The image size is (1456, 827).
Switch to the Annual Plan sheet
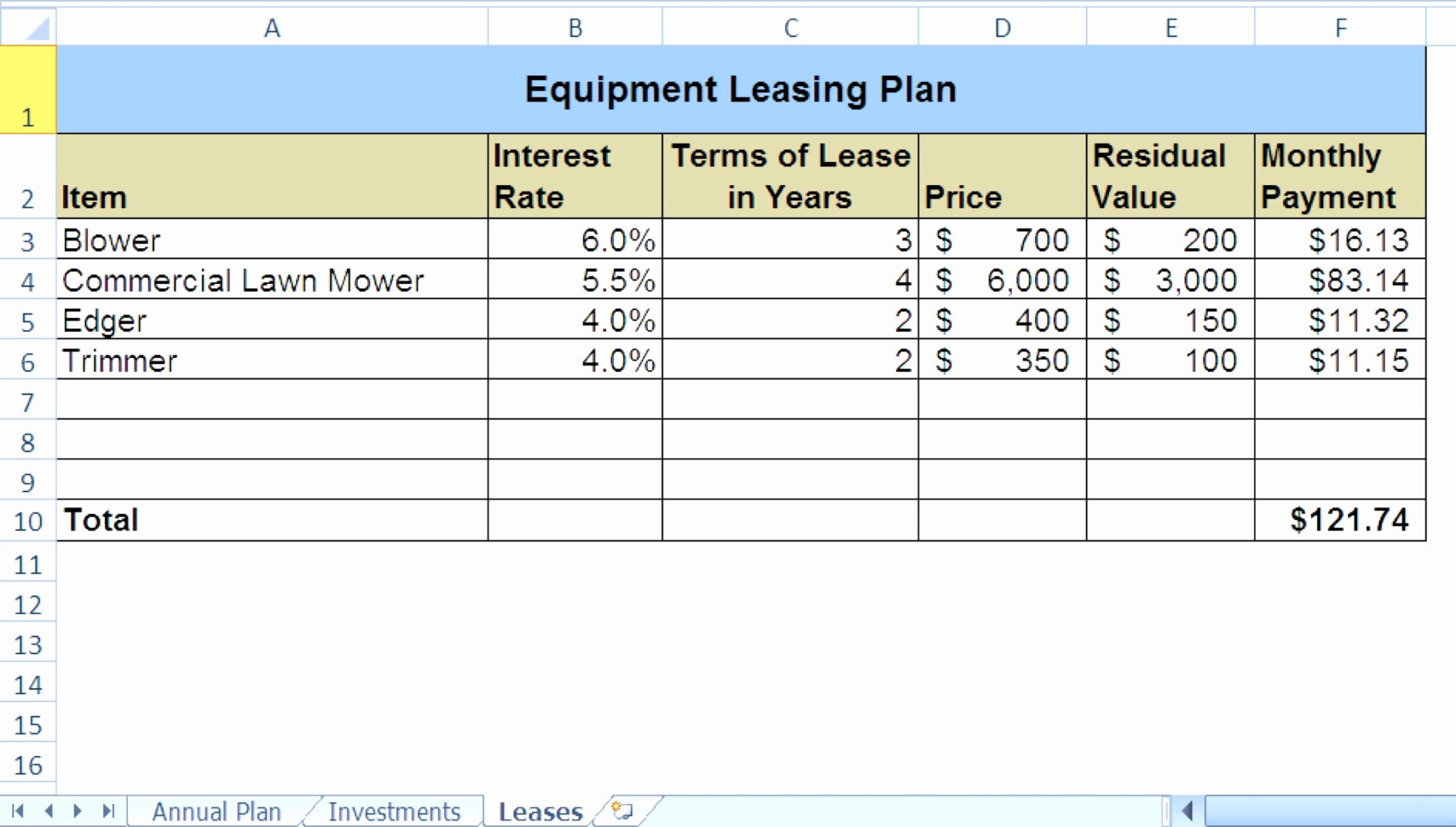point(216,811)
